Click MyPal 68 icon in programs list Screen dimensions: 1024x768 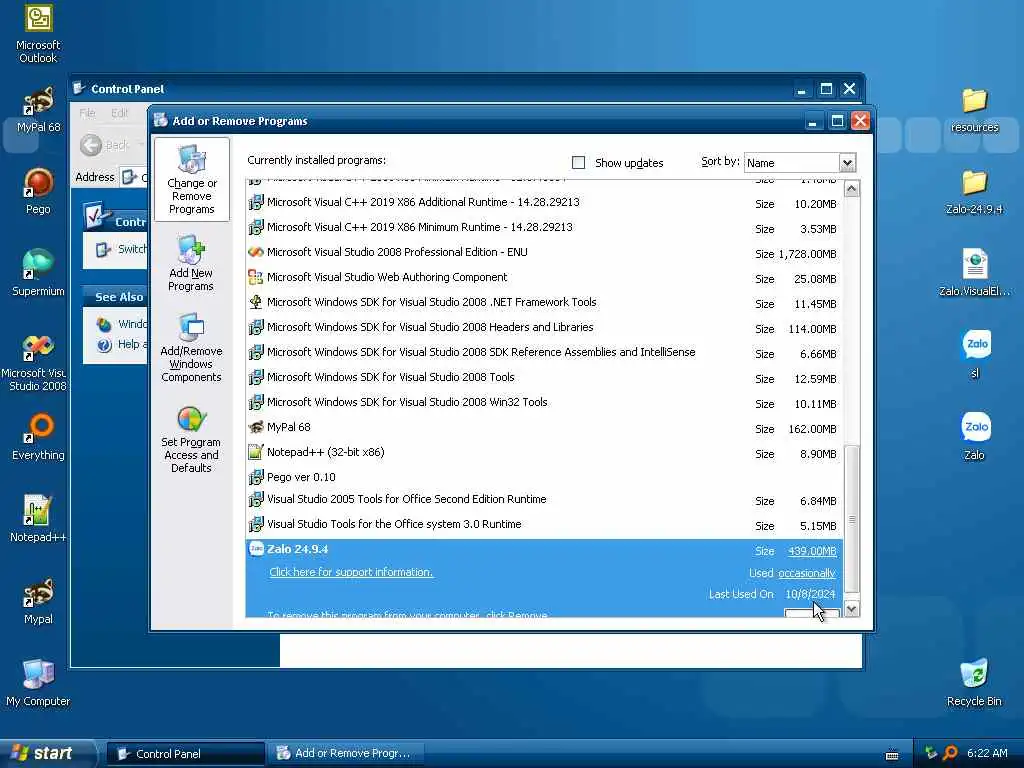[256, 427]
